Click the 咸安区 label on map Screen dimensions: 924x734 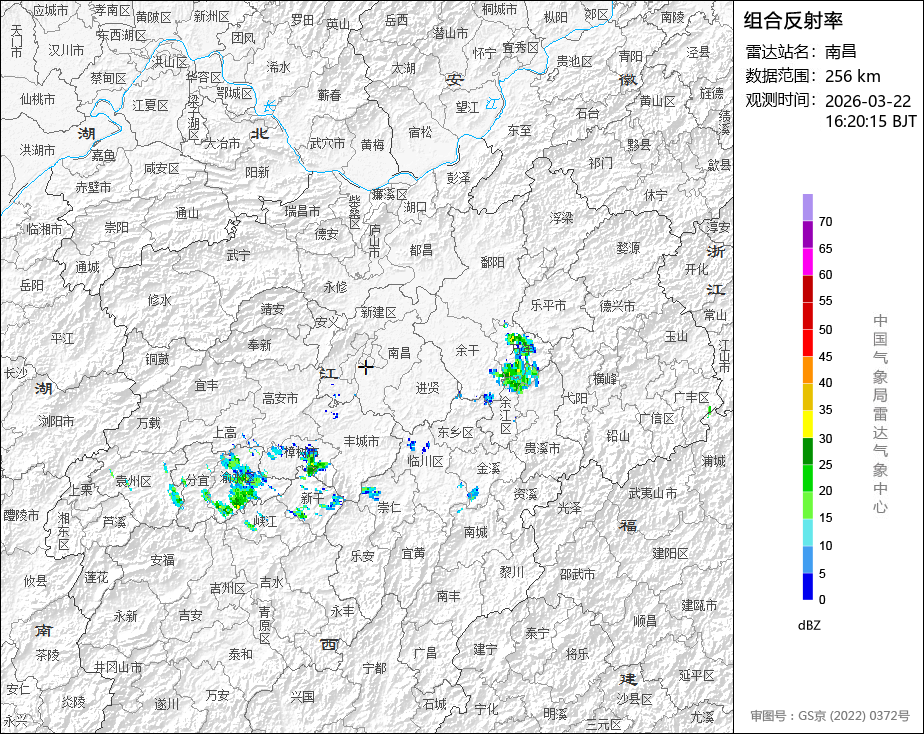(161, 168)
